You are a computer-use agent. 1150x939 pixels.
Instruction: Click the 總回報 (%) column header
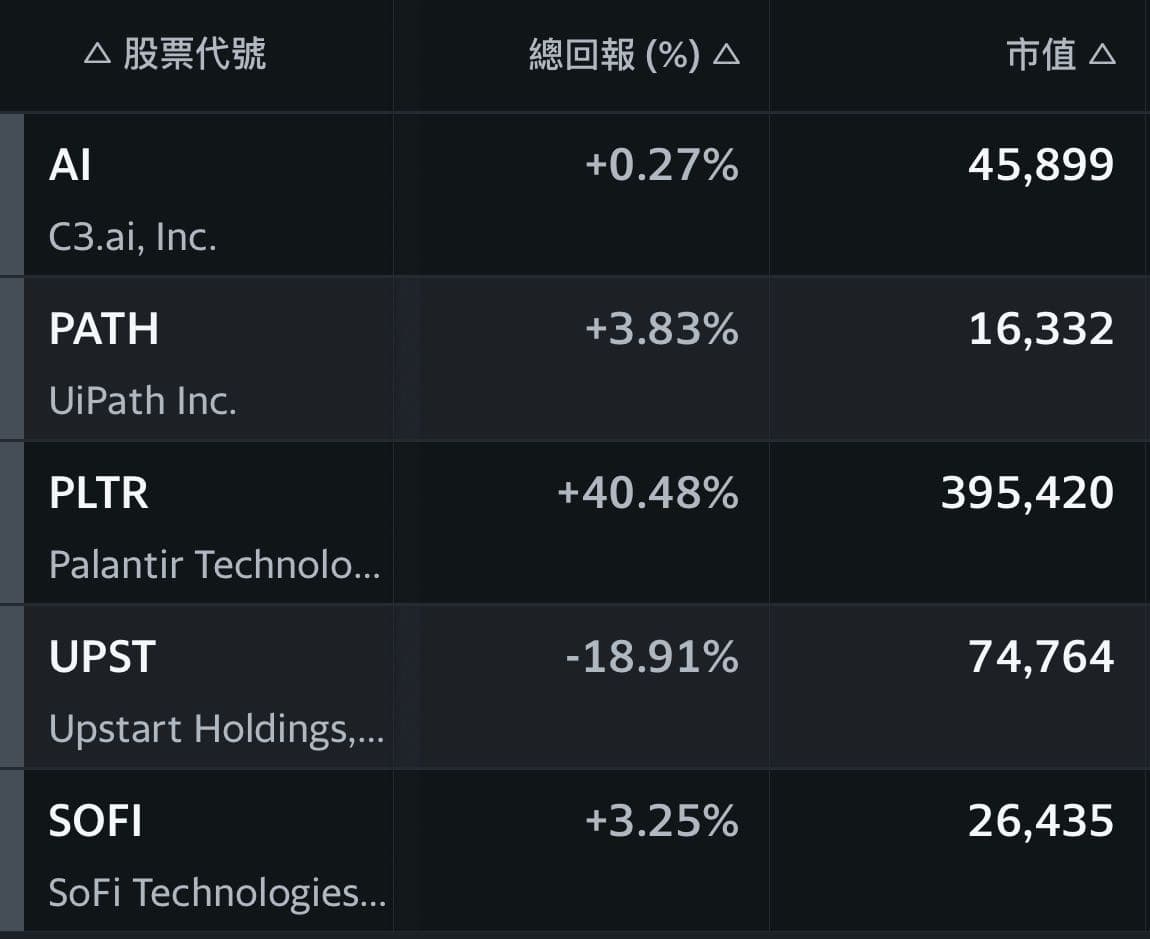point(613,55)
